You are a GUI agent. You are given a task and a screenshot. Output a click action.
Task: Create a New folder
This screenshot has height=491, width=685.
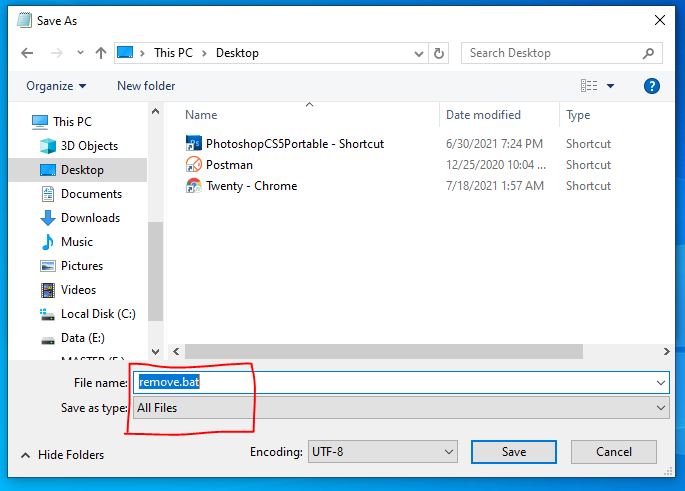point(146,86)
